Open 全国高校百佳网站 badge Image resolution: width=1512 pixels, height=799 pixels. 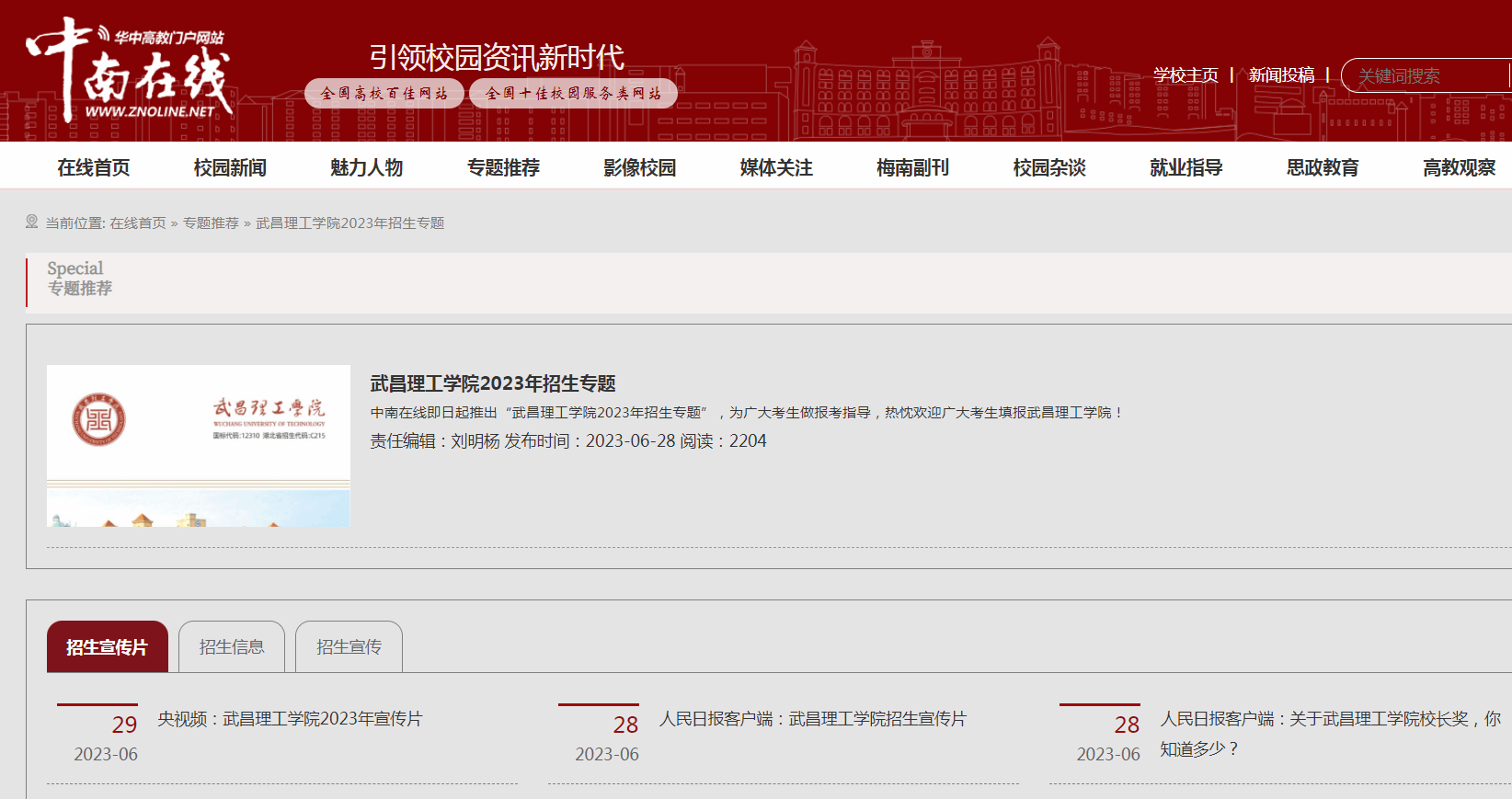(x=384, y=93)
